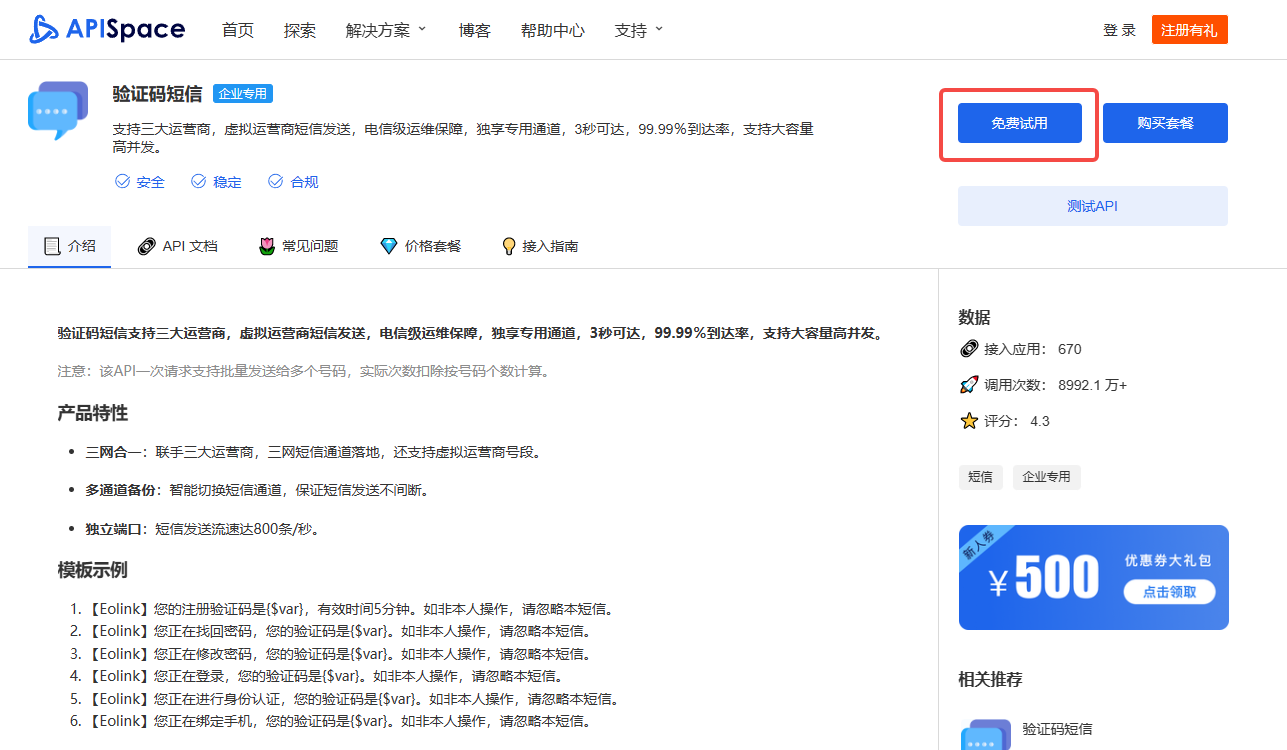
Task: Click the 注册验证码 template line
Action: pyautogui.click(x=350, y=609)
